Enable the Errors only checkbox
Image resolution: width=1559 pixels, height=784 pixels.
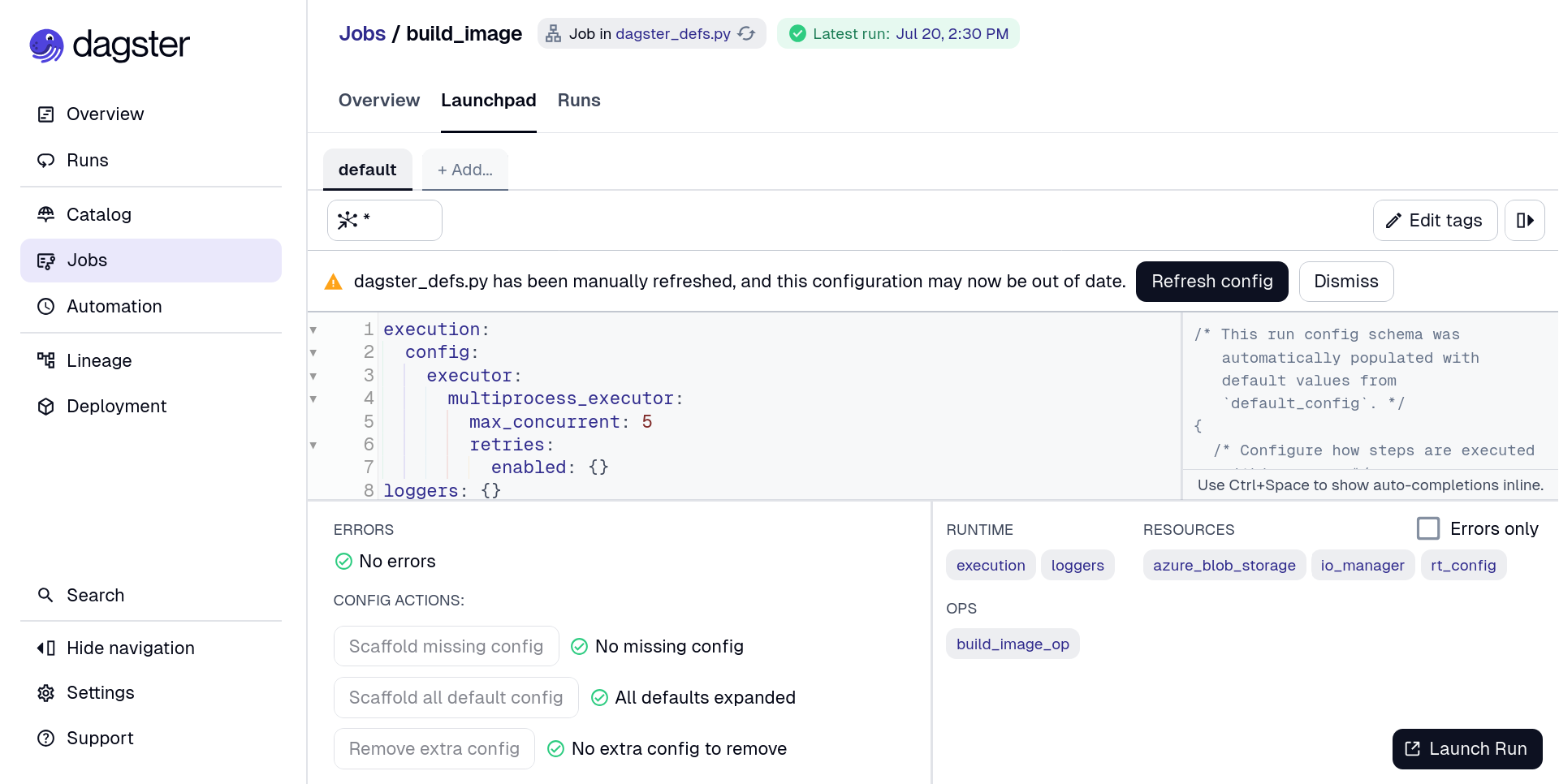point(1428,528)
